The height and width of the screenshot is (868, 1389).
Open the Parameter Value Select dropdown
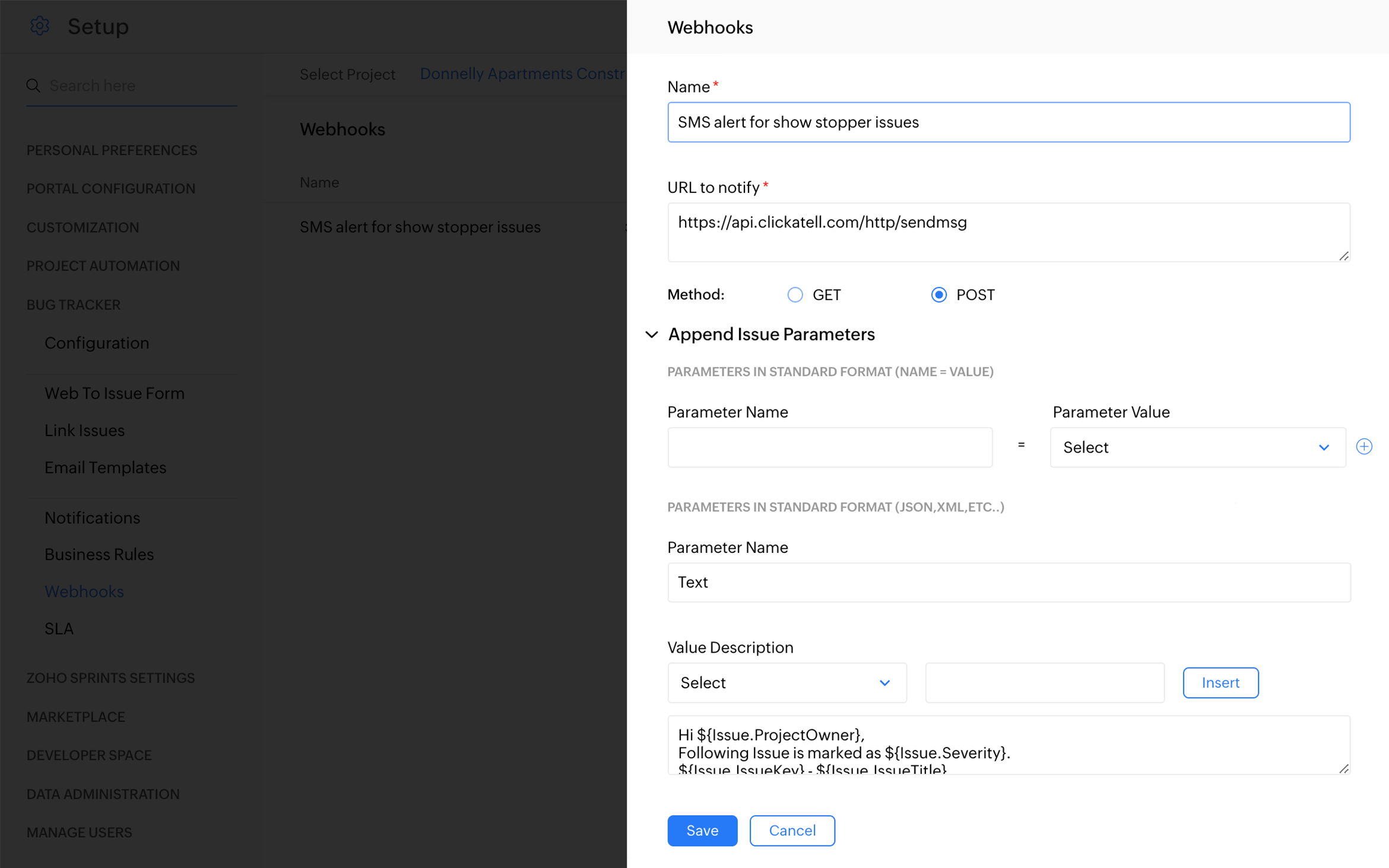tap(1197, 447)
